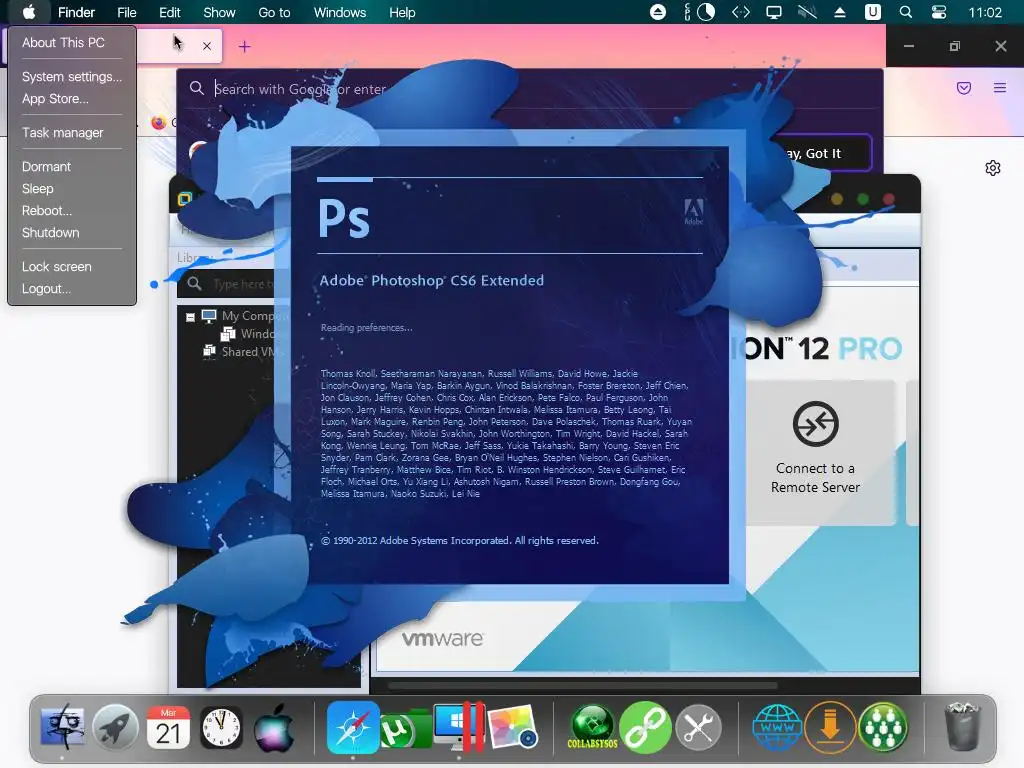The height and width of the screenshot is (768, 1024).
Task: Open the control center toggle icon in menu bar
Action: pos(939,12)
